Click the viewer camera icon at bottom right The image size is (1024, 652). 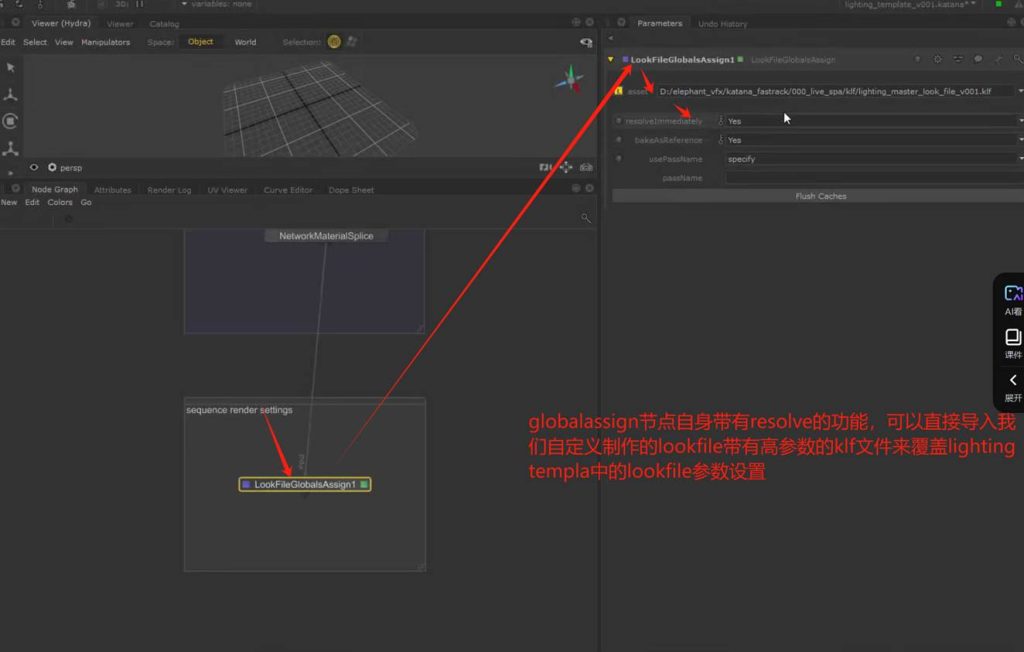[x=587, y=167]
